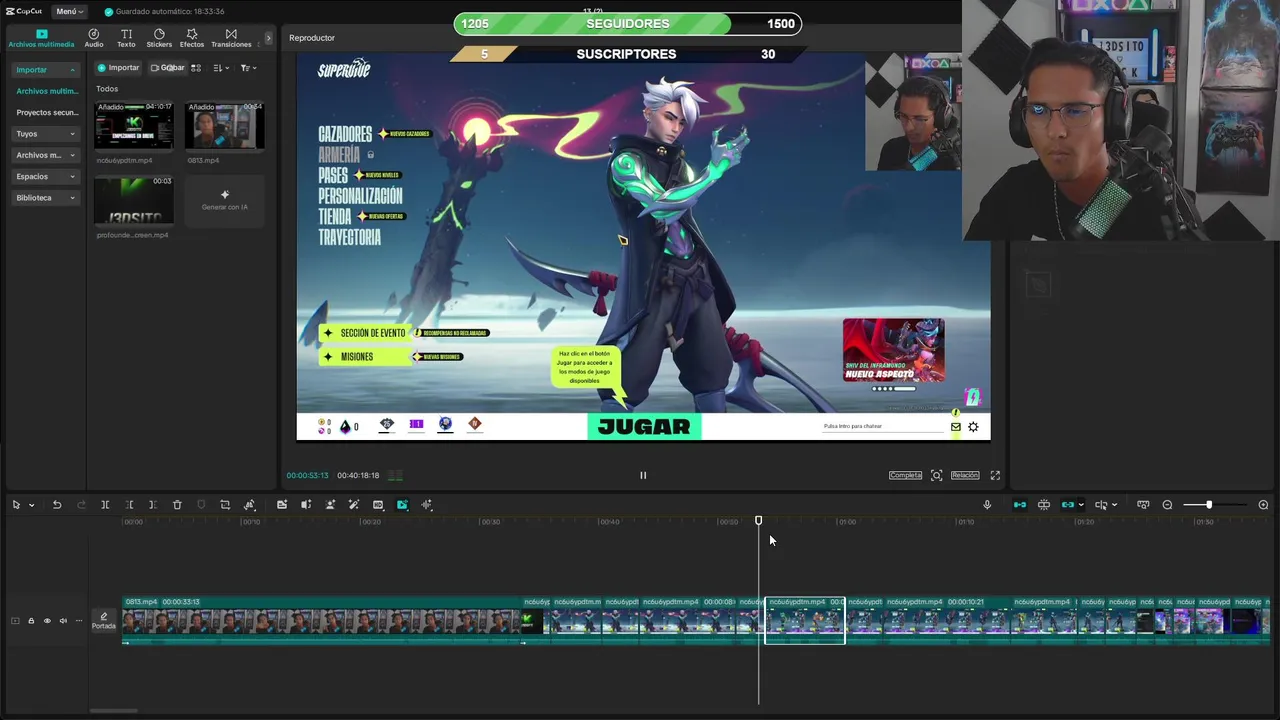
Task: Toggle auto snapping
Action: coord(1044,505)
